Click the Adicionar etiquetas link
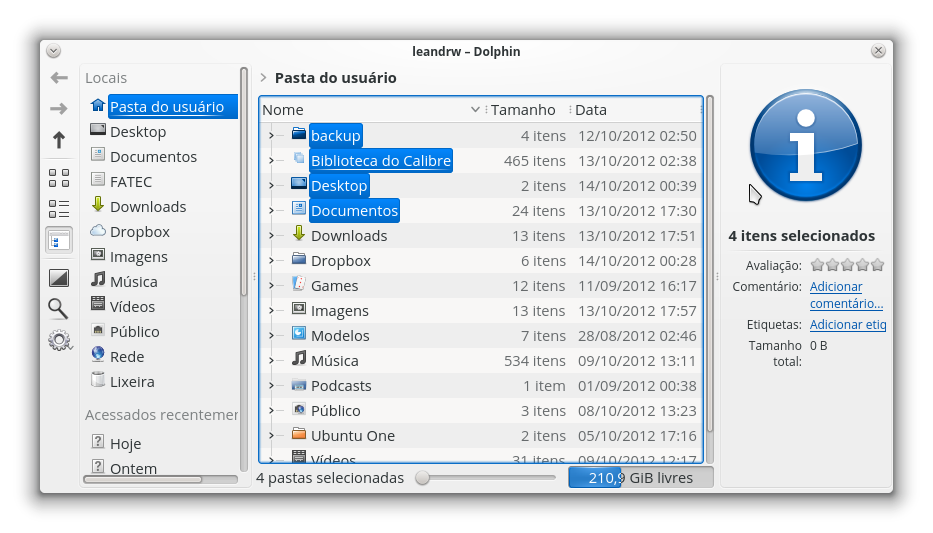 point(848,325)
